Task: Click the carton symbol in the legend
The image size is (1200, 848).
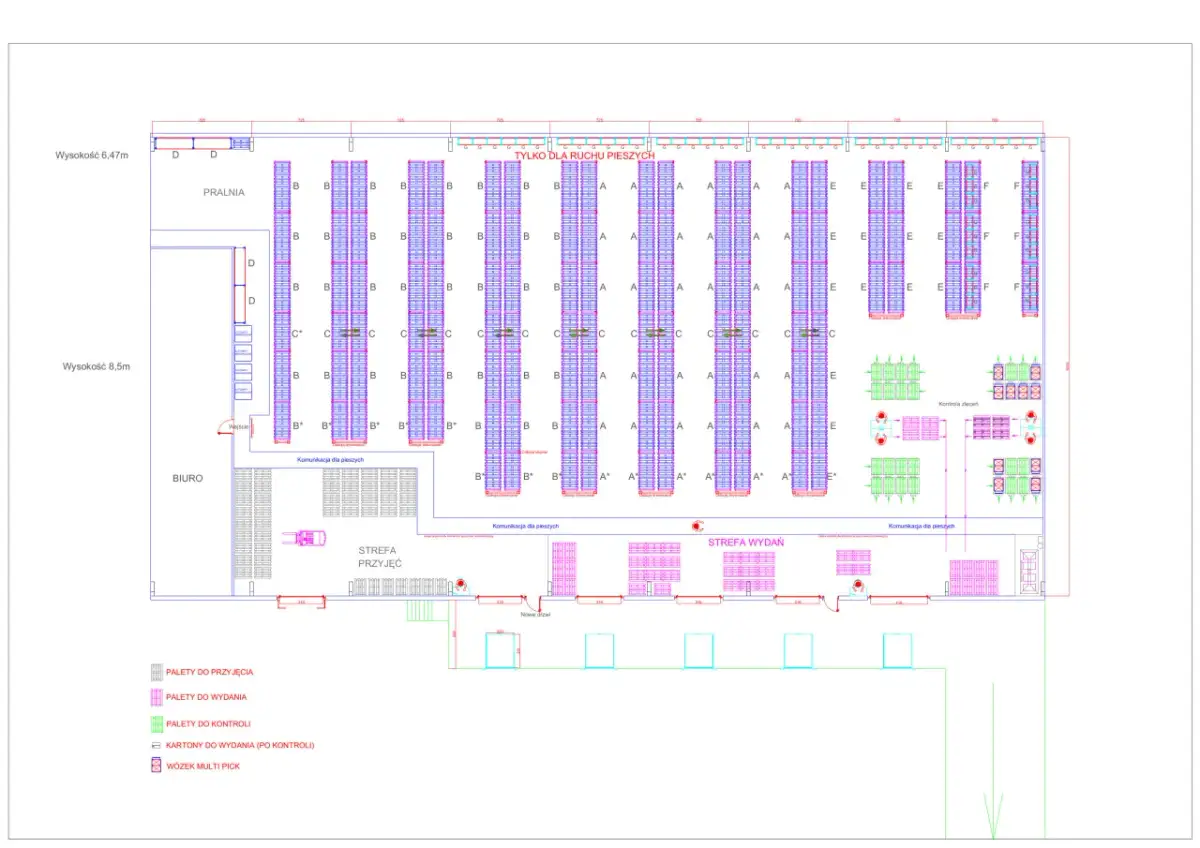Action: click(x=156, y=745)
